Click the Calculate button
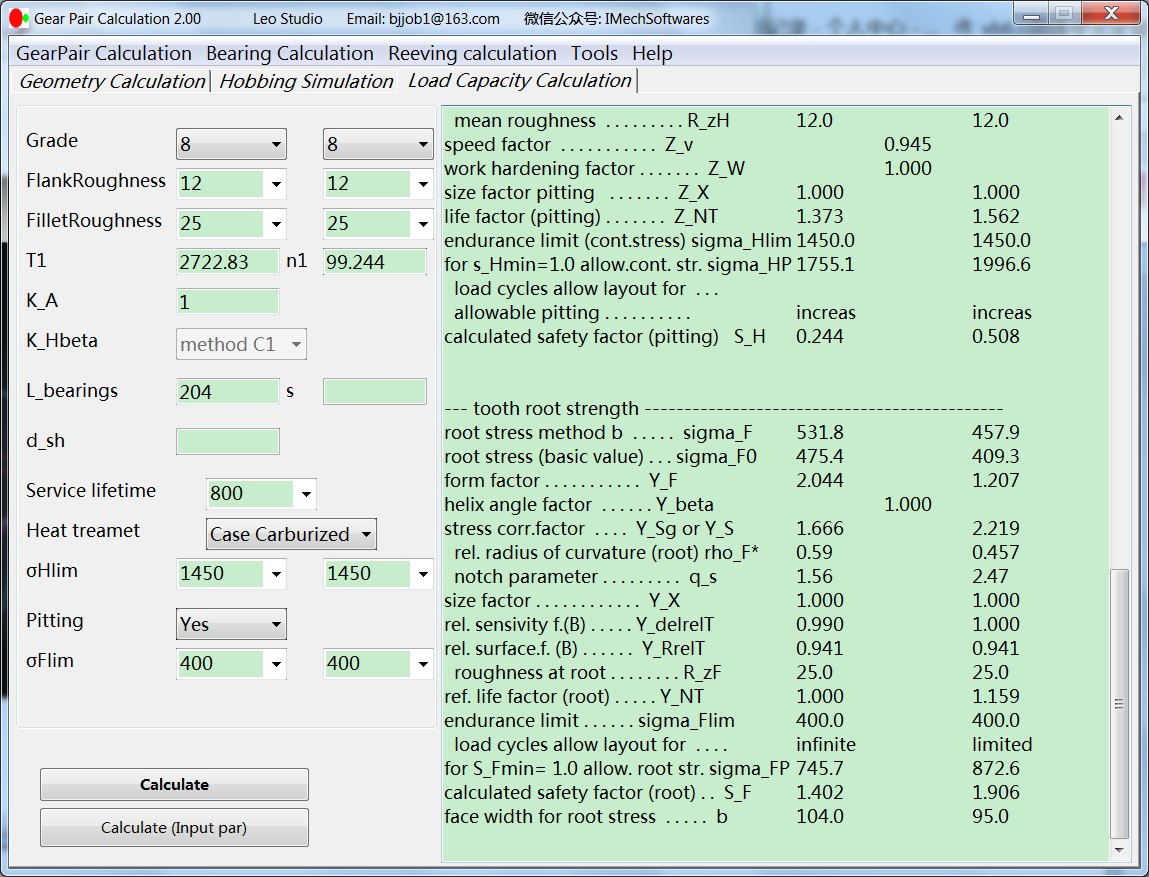The image size is (1149, 877). pos(174,785)
